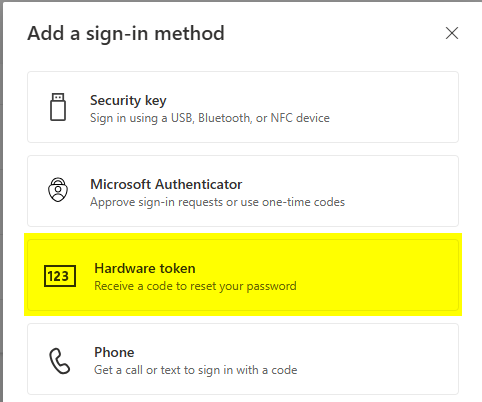Click the 'Add a sign-in method' heading

point(126,34)
